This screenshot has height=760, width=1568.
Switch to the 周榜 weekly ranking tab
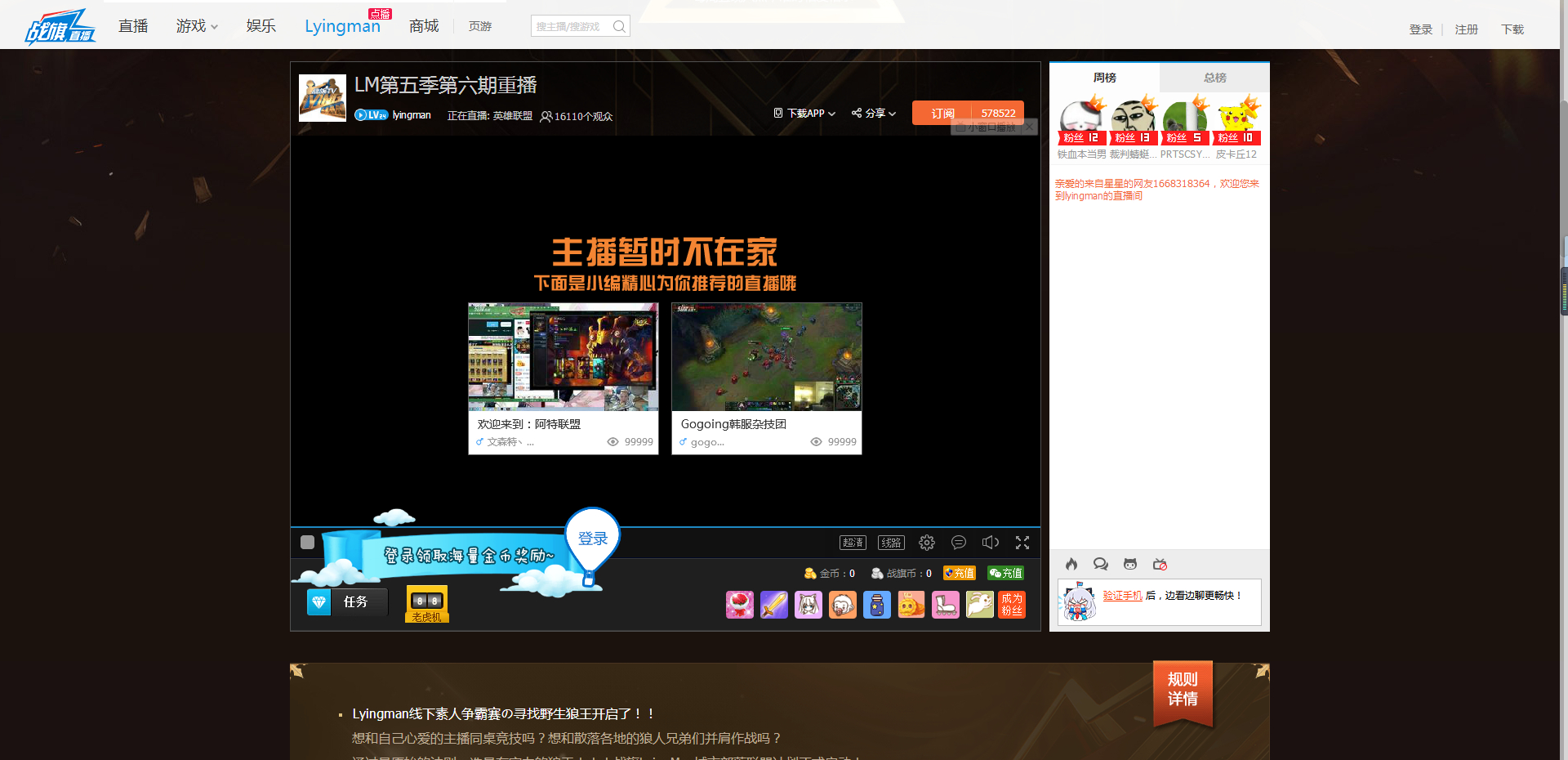click(x=1104, y=78)
